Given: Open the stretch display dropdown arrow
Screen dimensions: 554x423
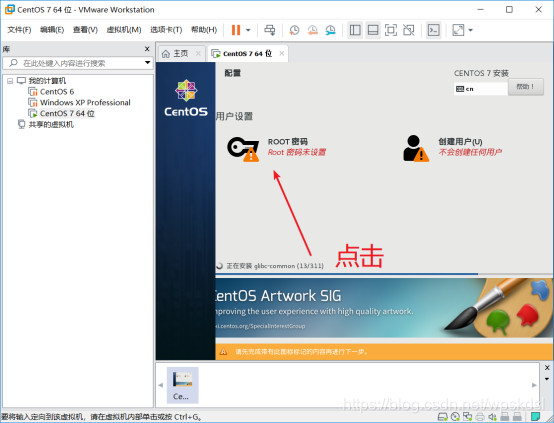Looking at the screenshot, I should click(x=470, y=30).
